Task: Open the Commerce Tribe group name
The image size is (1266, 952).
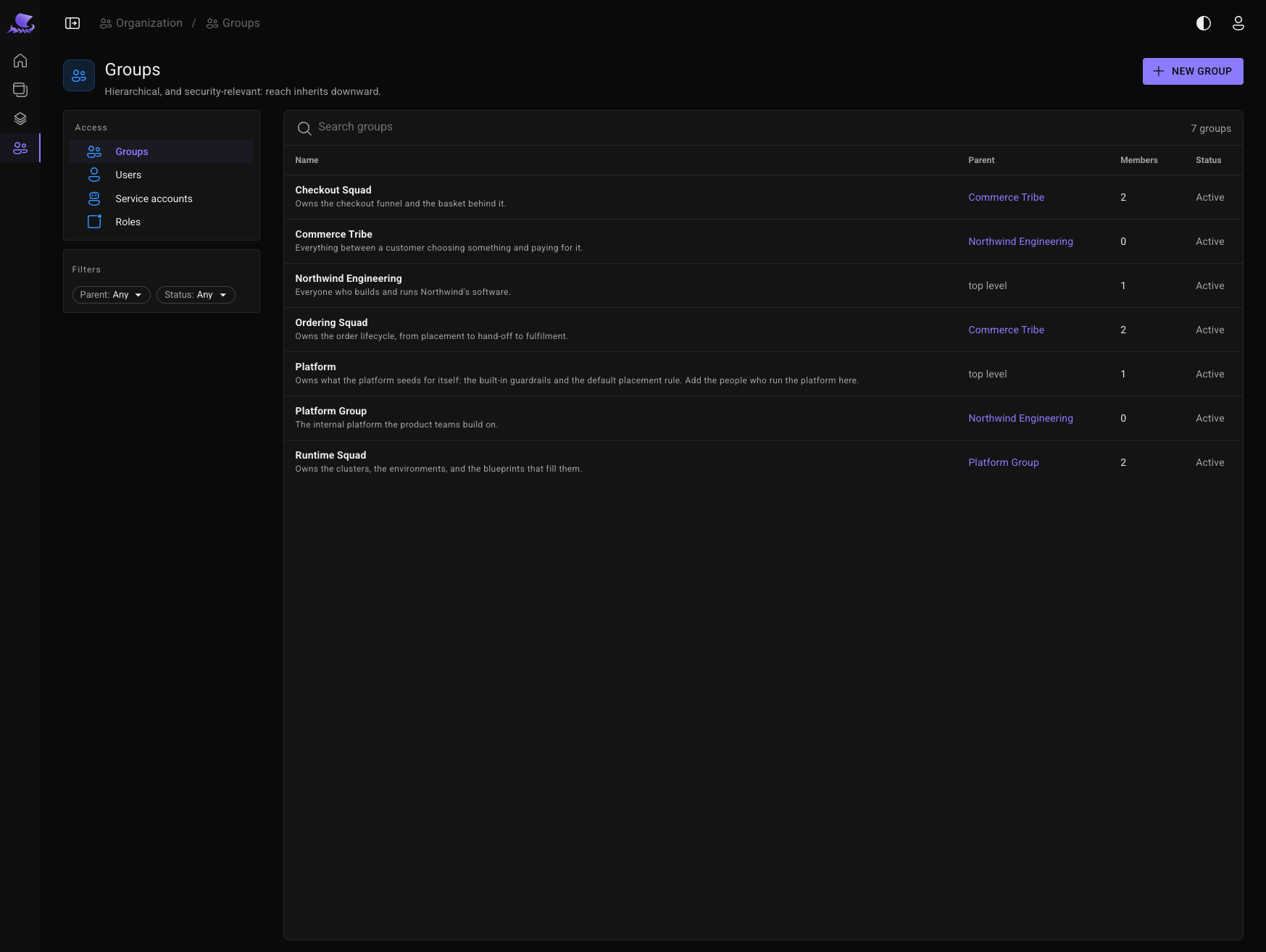Action: point(333,234)
